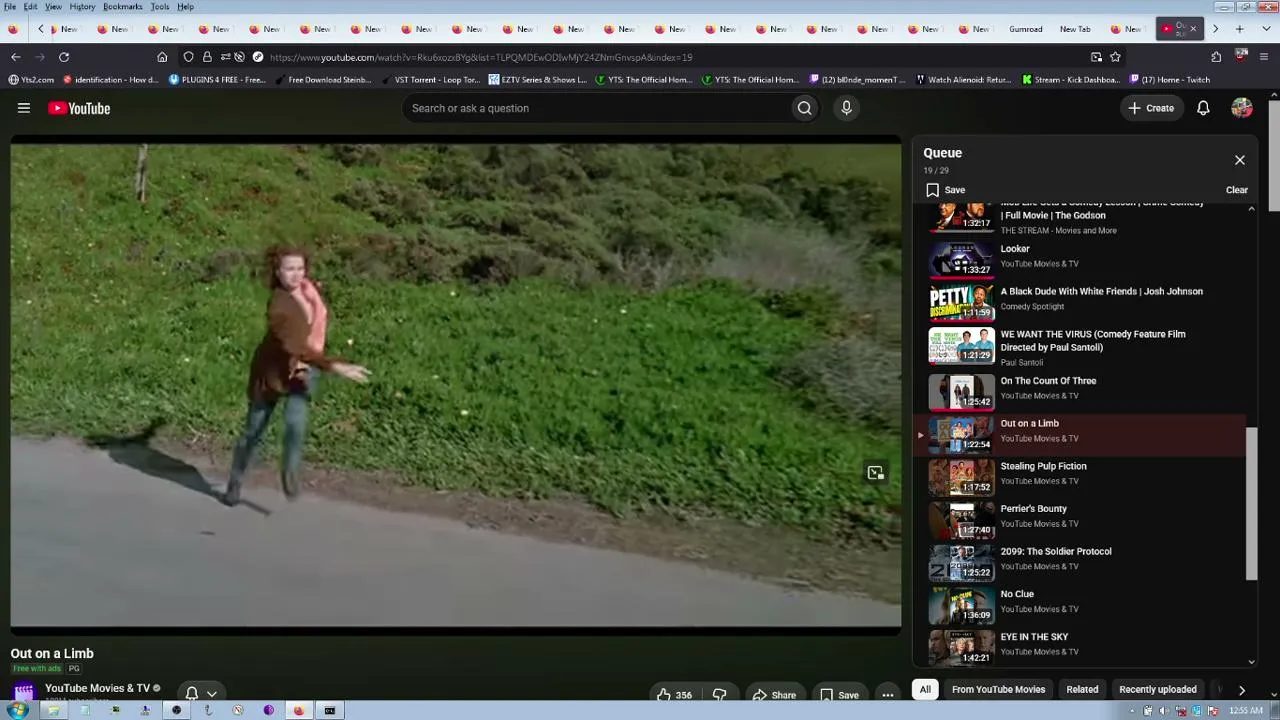This screenshot has width=1280, height=720.
Task: Switch to the Gumroad tab
Action: tap(1026, 29)
